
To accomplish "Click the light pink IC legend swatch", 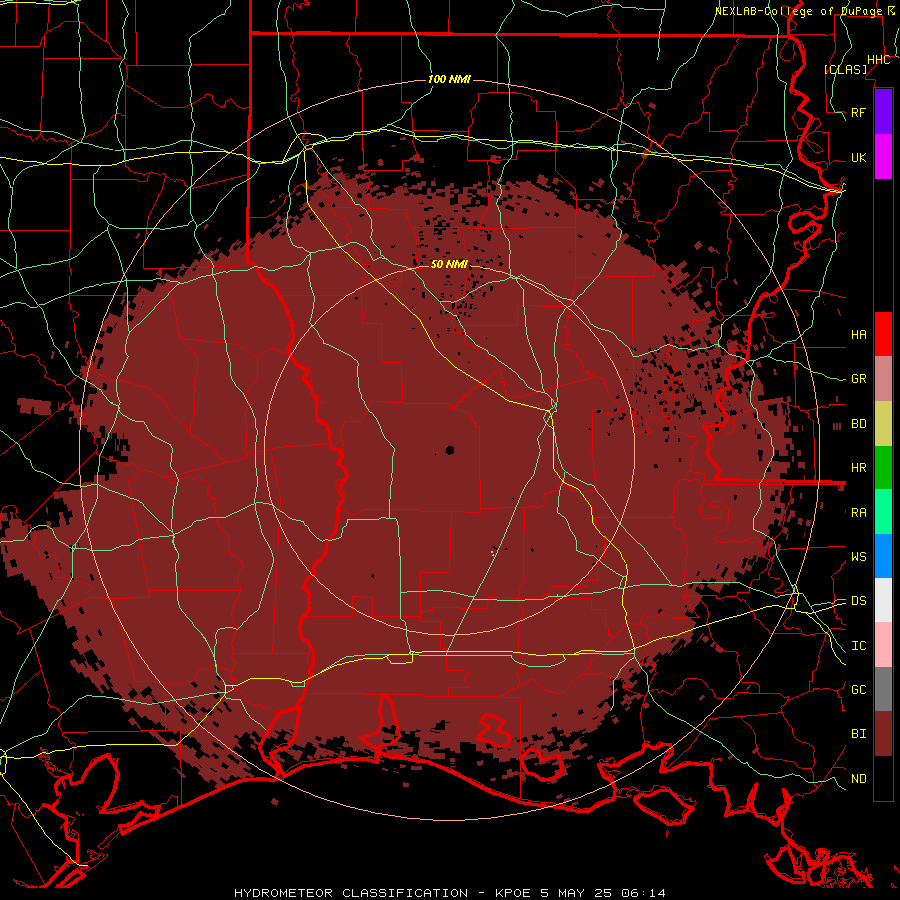I will point(883,645).
